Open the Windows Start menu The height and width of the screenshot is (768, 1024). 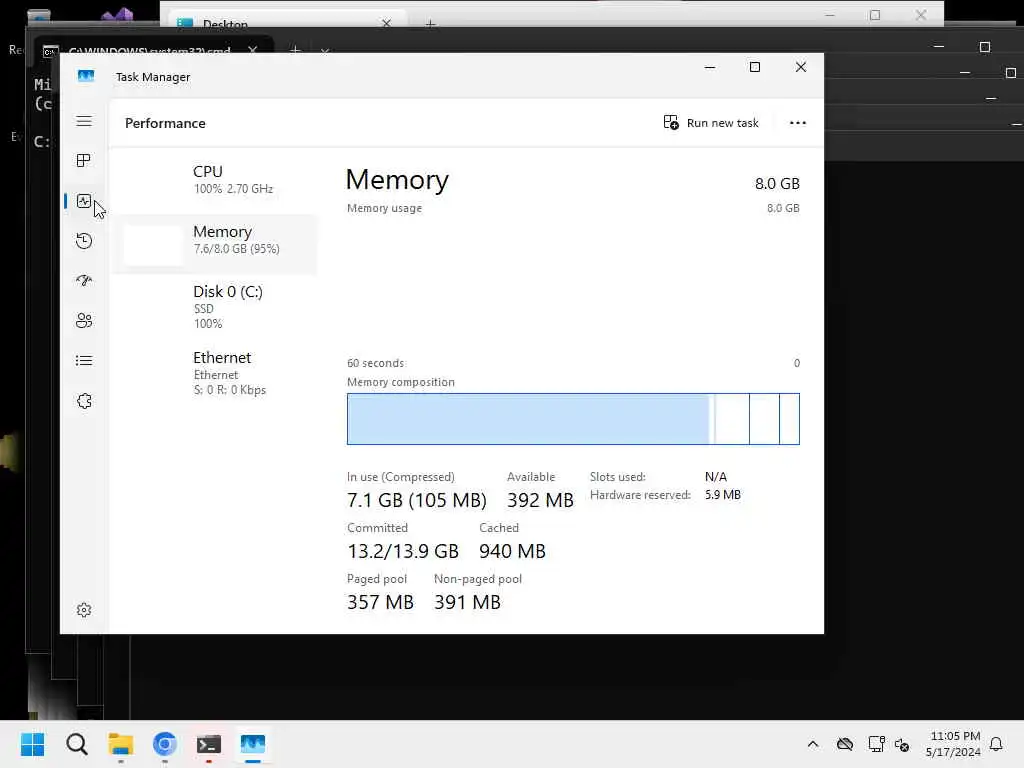pos(32,744)
